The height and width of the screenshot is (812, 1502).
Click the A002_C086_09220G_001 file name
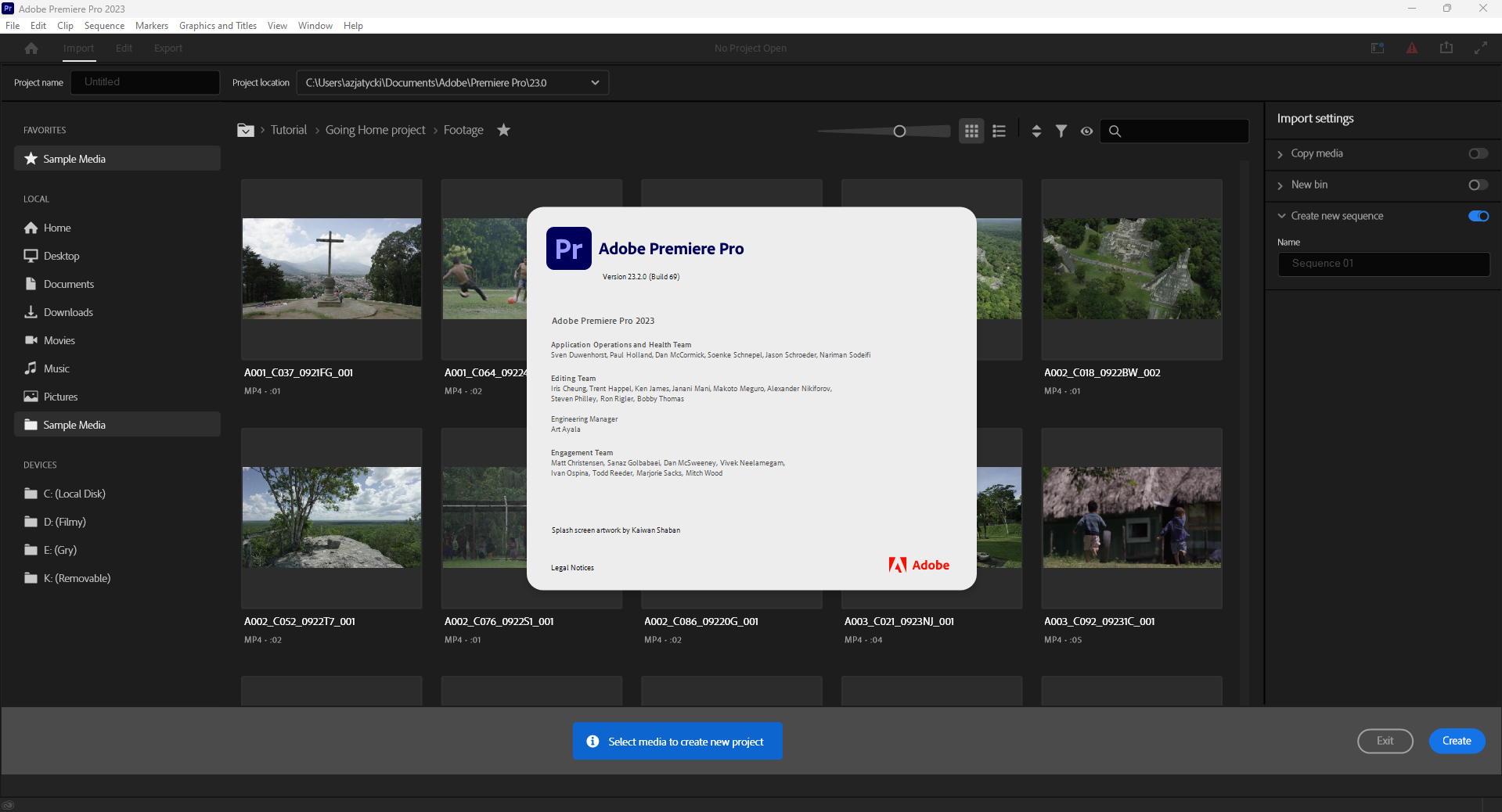[701, 622]
